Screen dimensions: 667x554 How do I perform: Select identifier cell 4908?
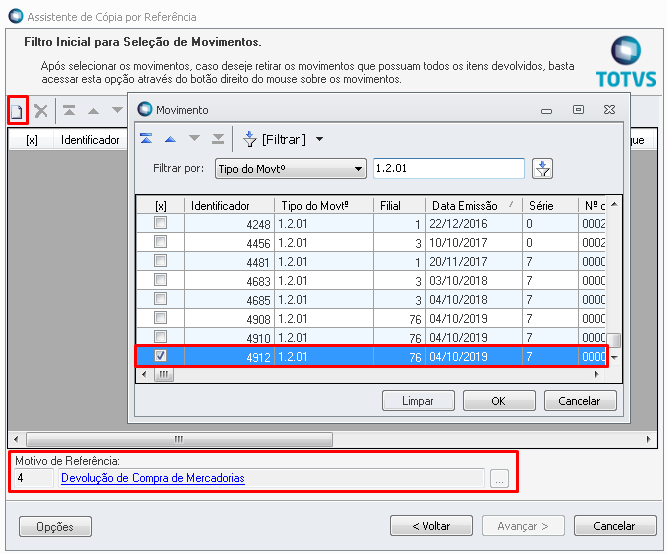[229, 319]
